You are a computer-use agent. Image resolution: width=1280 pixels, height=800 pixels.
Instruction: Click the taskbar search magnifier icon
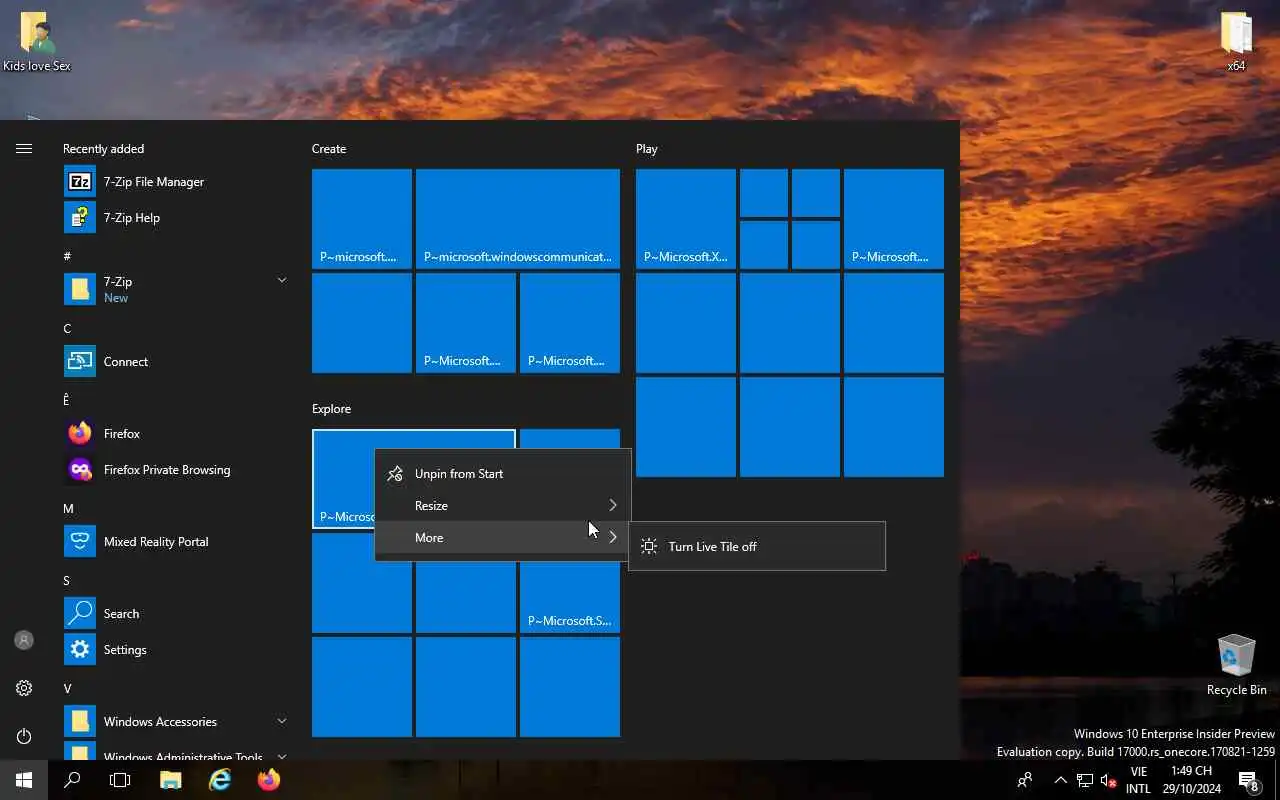pyautogui.click(x=72, y=780)
